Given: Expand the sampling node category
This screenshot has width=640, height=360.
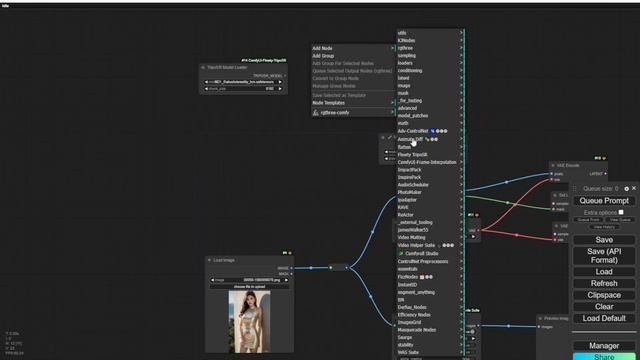Looking at the screenshot, I should coord(430,56).
